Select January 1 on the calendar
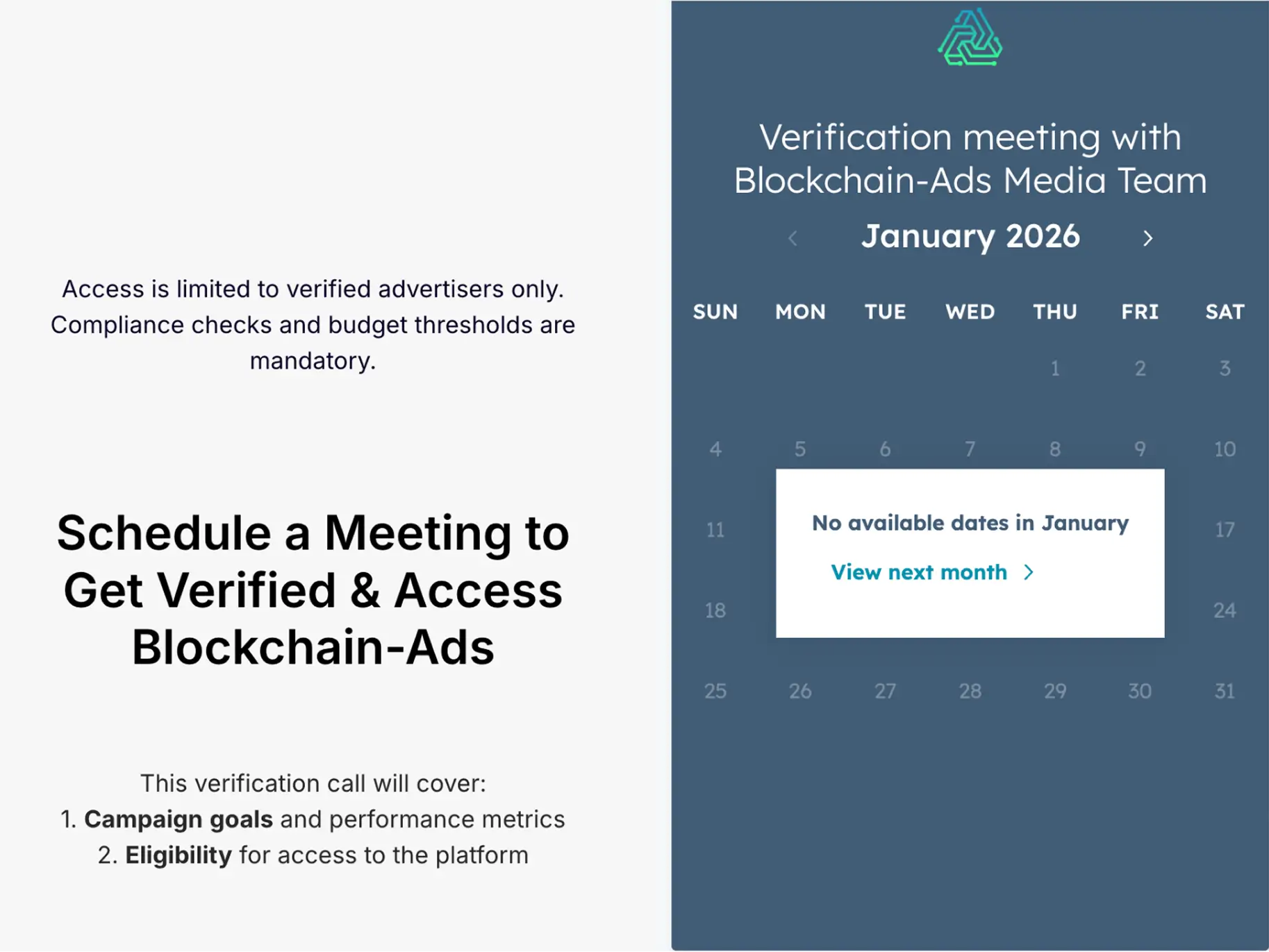Viewport: 1269px width, 952px height. tap(1054, 368)
